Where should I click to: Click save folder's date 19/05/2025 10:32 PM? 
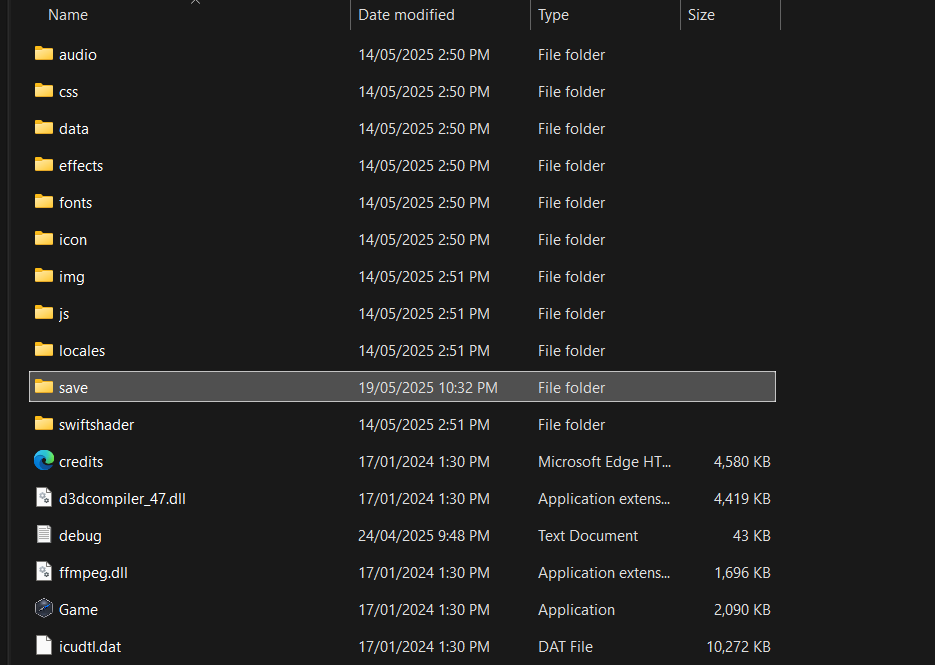428,388
